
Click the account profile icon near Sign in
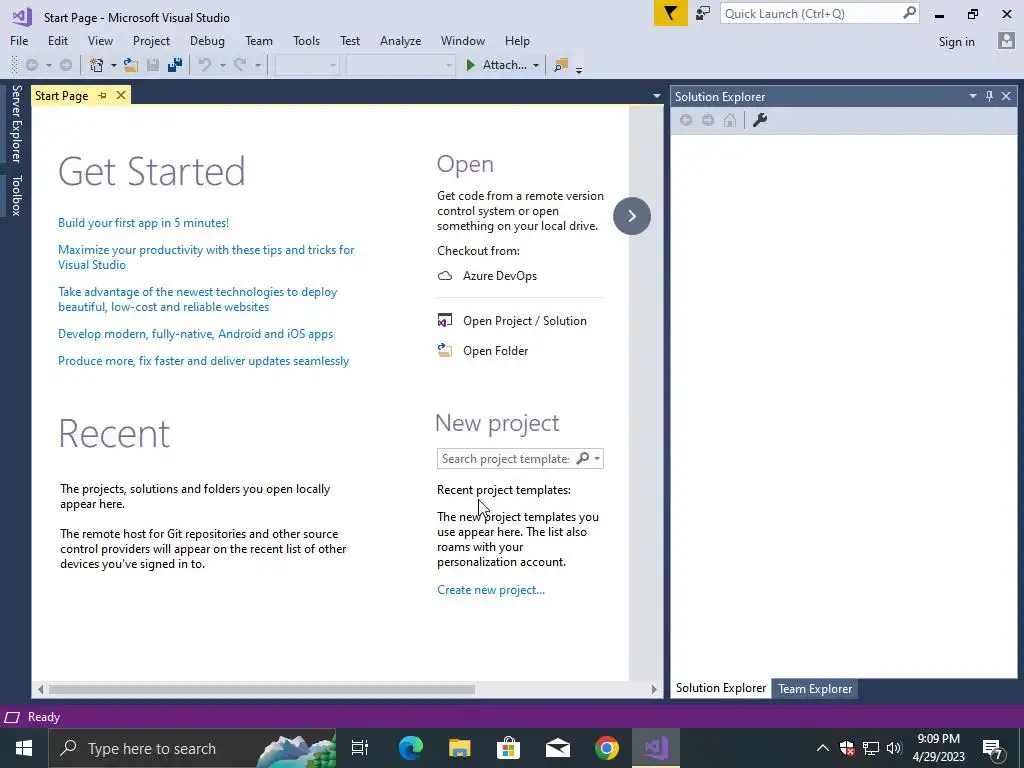(1006, 41)
